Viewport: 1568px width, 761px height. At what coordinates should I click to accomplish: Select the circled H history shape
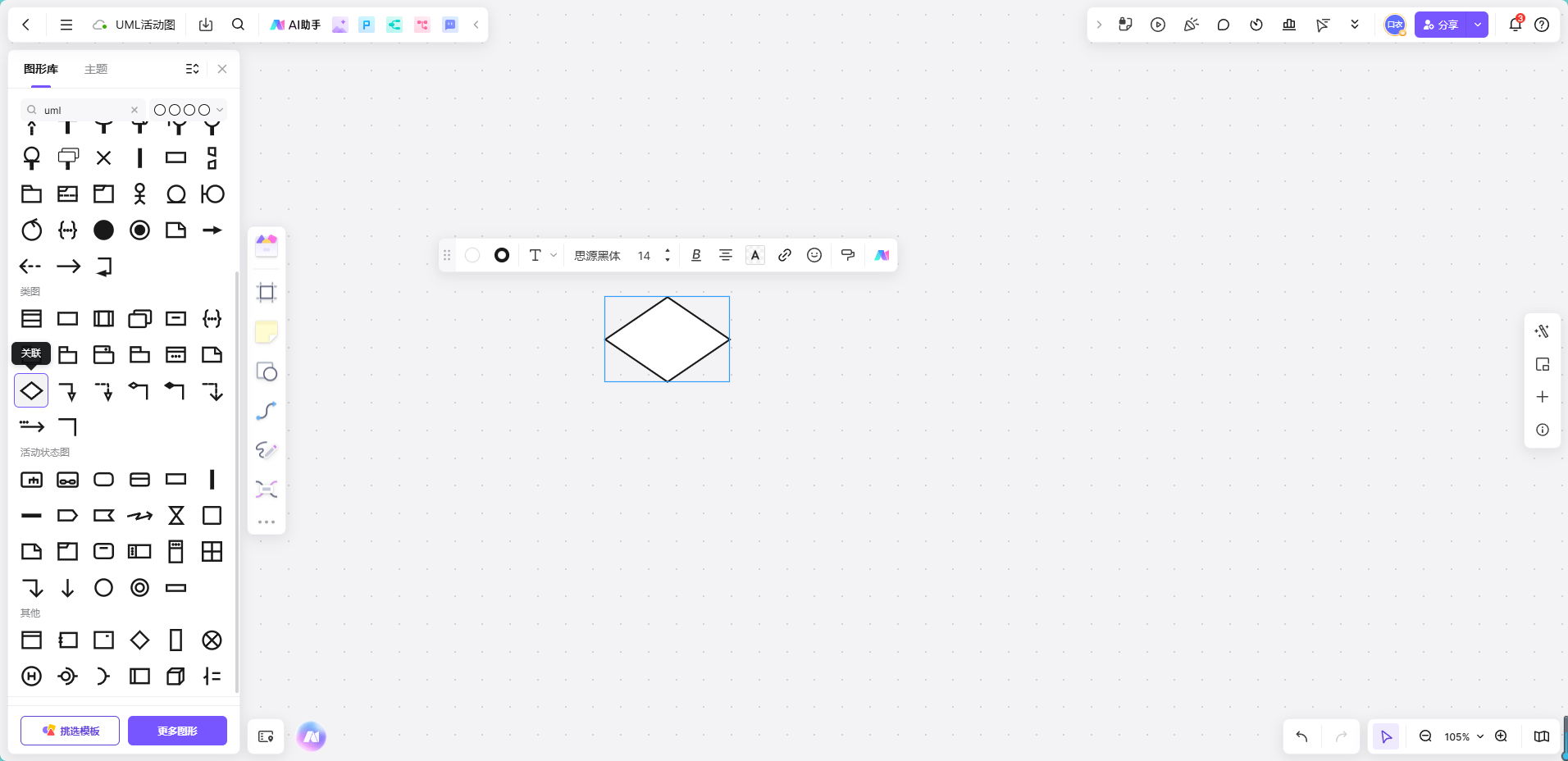[x=31, y=677]
